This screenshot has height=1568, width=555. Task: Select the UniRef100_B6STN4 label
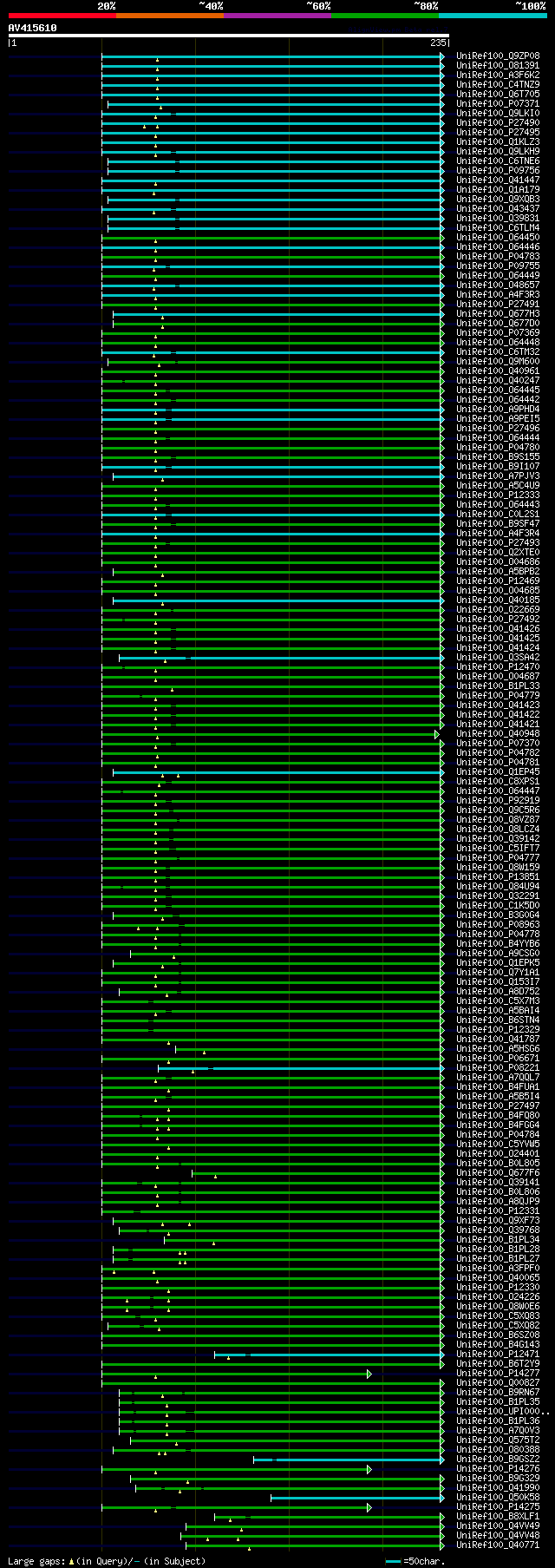tap(498, 1020)
